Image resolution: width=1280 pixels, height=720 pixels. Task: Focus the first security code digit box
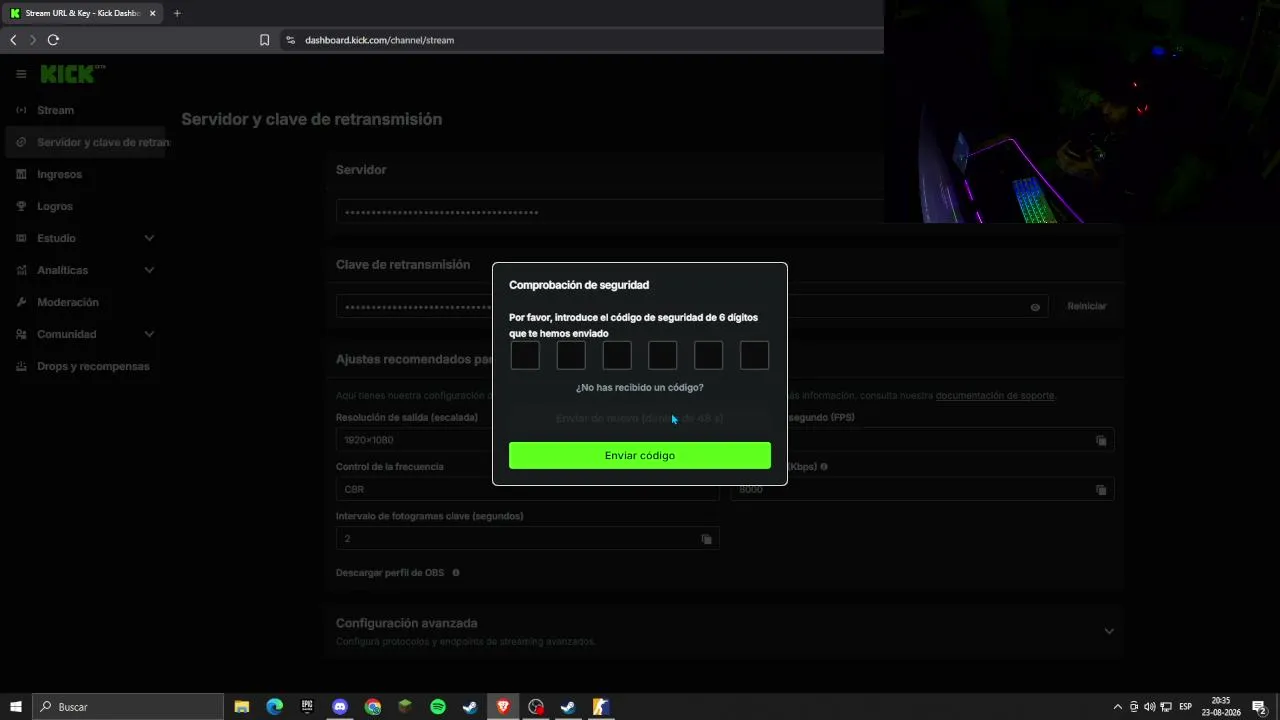[525, 355]
